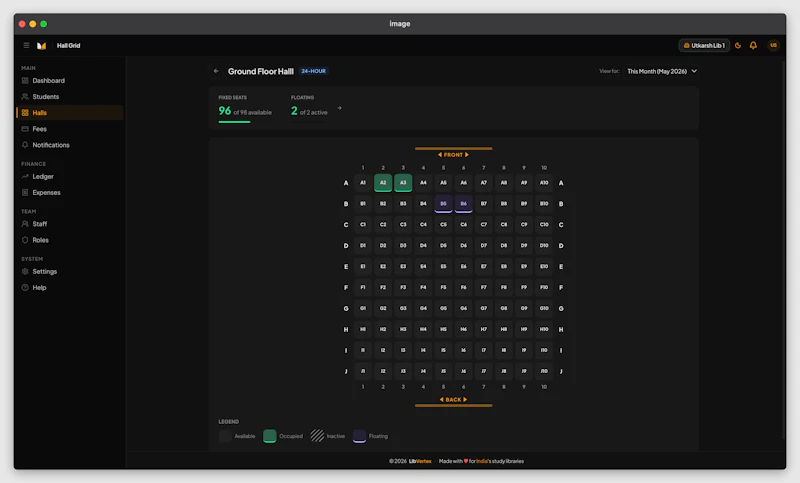The image size is (800, 483).
Task: Select seat H5
Action: (x=443, y=329)
